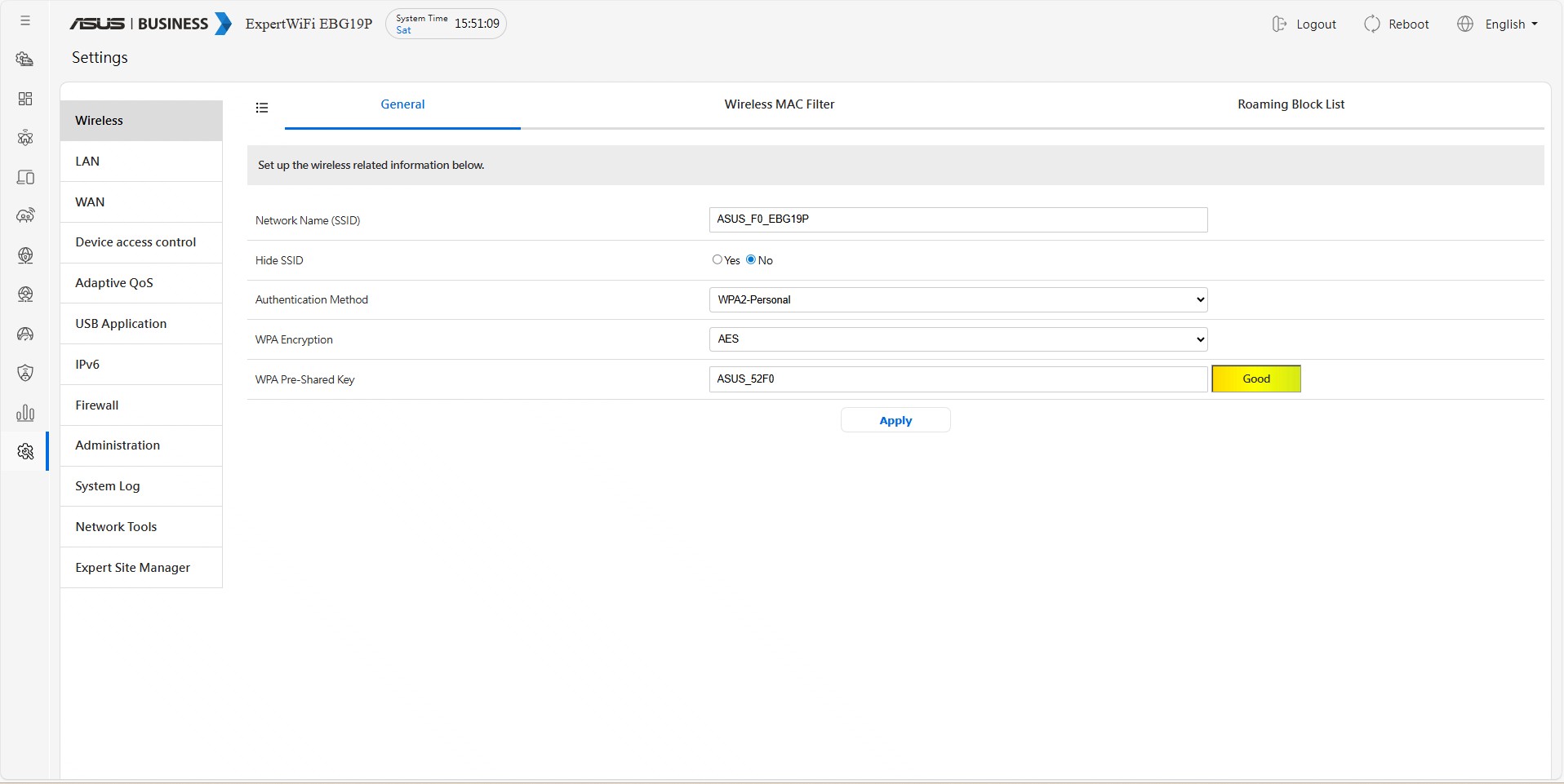Click the WPA Pre-Shared Key label
This screenshot has height=784, width=1564.
(304, 379)
